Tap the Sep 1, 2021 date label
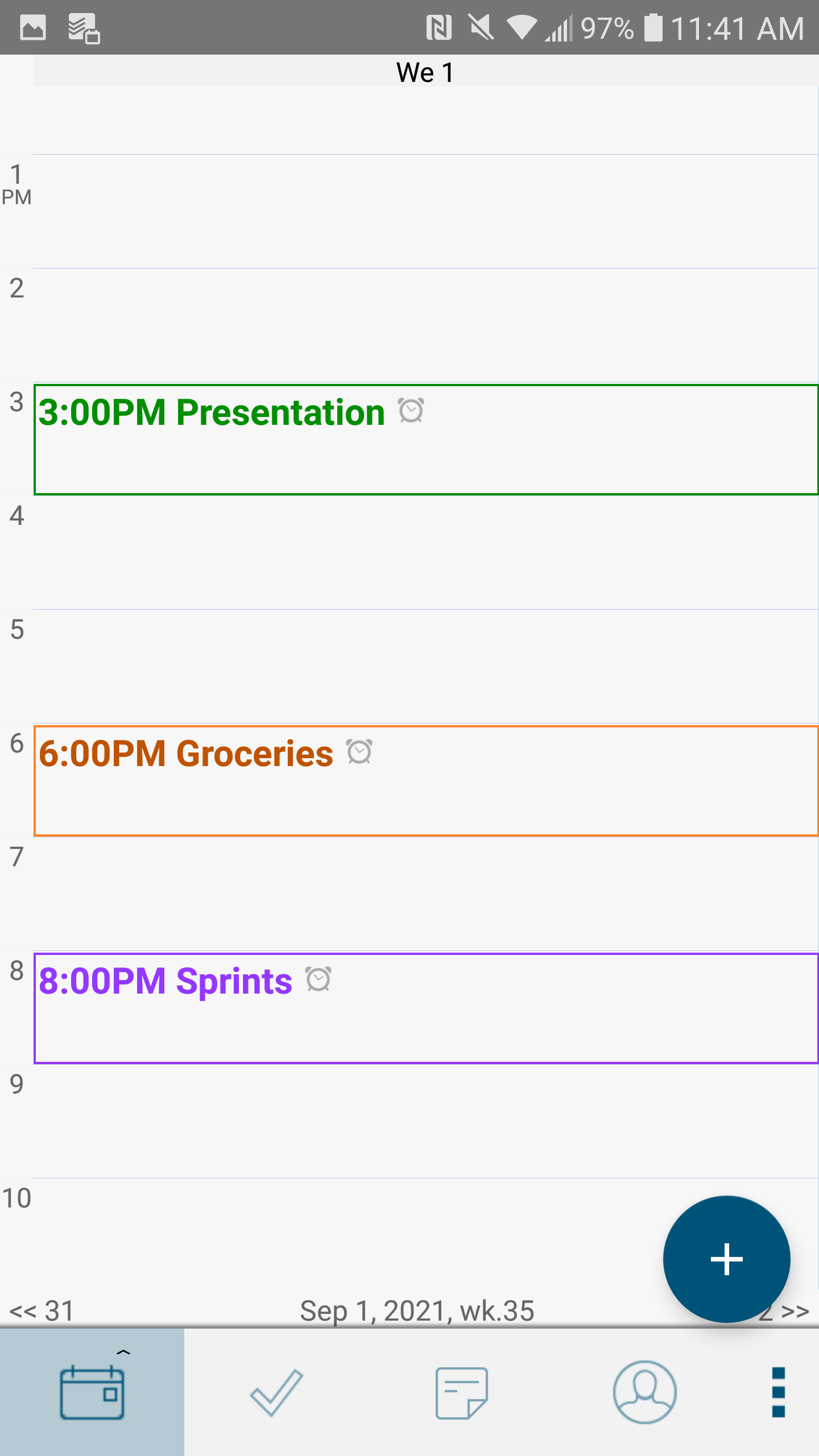The width and height of the screenshot is (819, 1456). click(x=417, y=1310)
